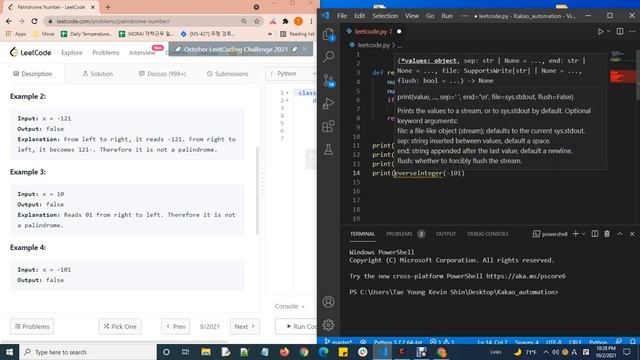Image resolution: width=640 pixels, height=360 pixels.
Task: Open the editor More Actions ellipsis
Action: (632, 31)
